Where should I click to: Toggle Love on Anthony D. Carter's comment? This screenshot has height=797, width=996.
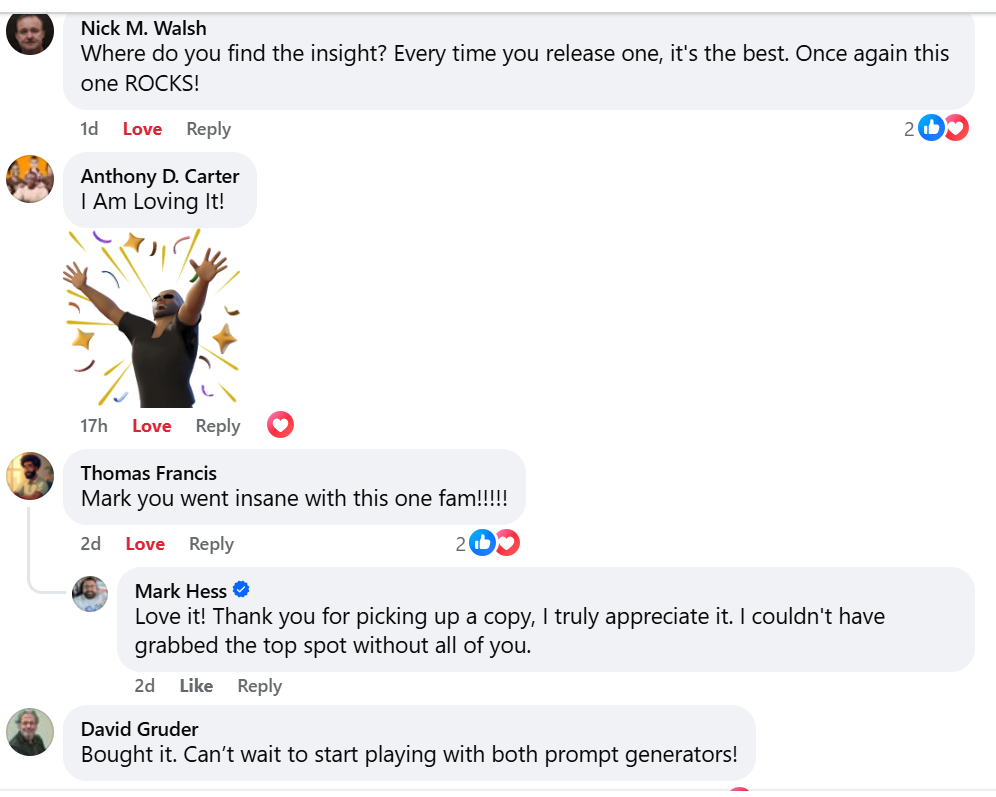[x=151, y=426]
